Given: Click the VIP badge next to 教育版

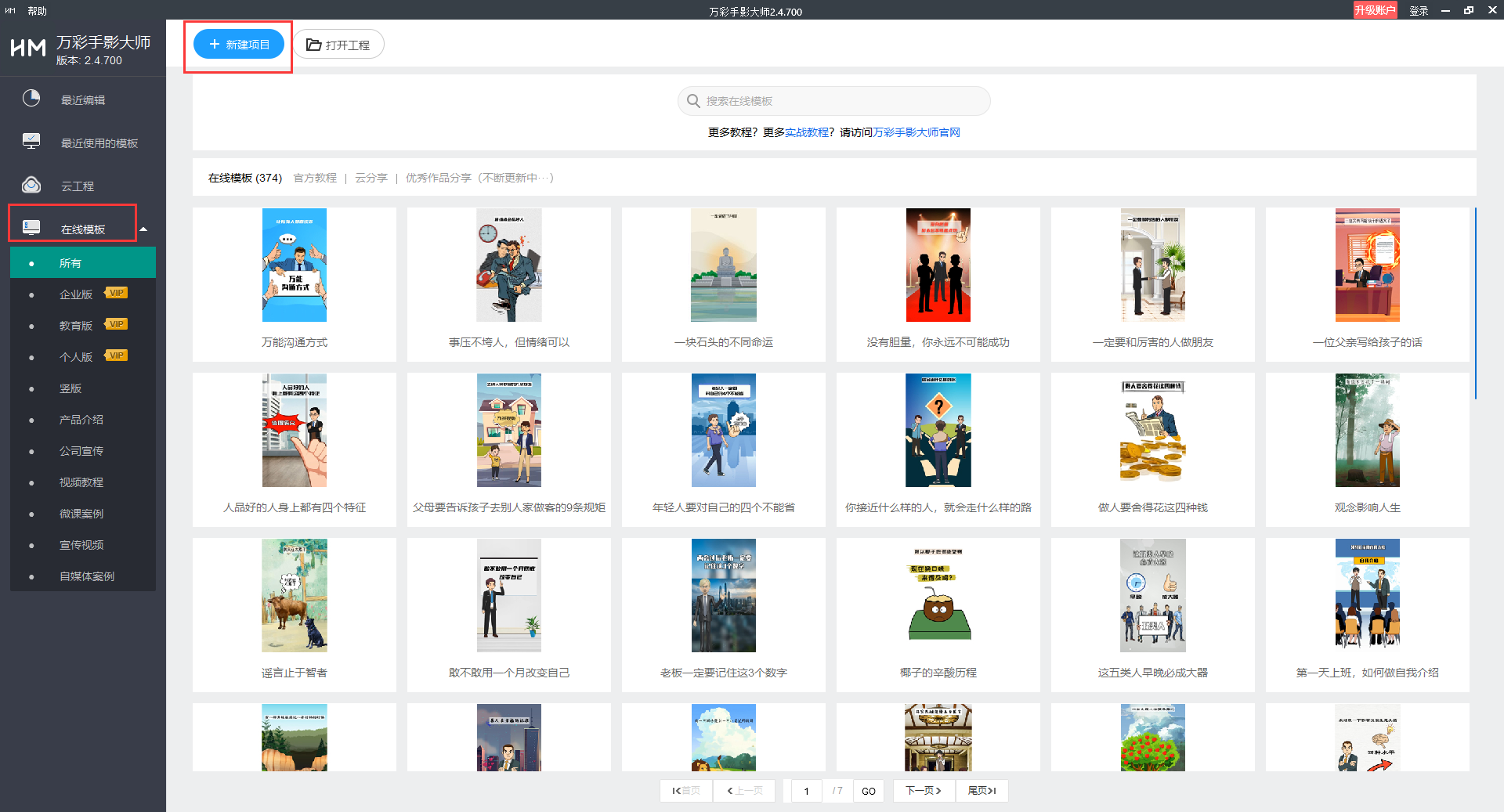Looking at the screenshot, I should (116, 324).
